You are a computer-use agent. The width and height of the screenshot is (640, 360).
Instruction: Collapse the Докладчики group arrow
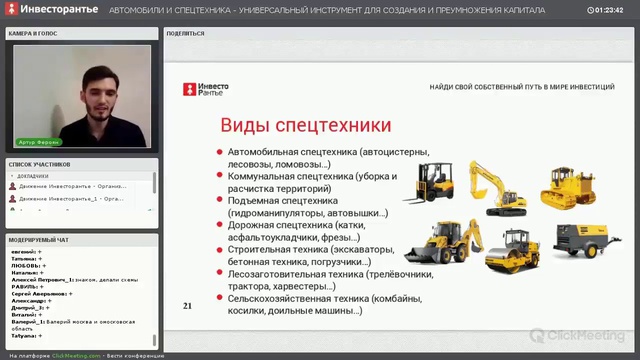[x=12, y=176]
